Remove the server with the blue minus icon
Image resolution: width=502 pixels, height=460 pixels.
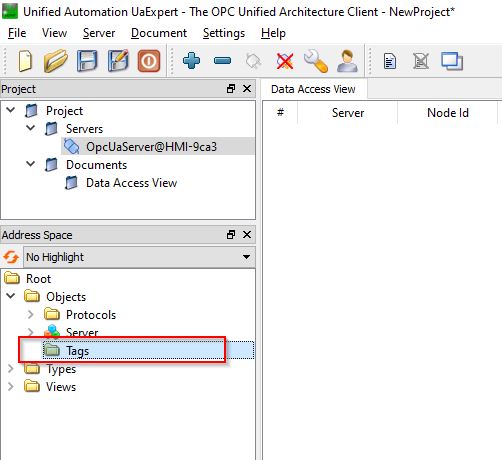(x=222, y=61)
